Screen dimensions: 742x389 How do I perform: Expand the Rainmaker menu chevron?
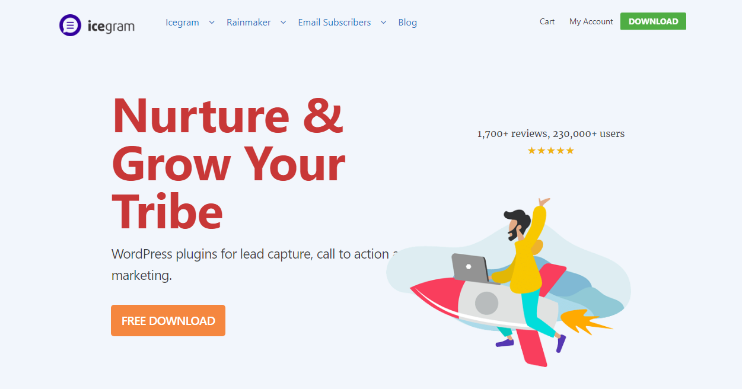click(283, 22)
